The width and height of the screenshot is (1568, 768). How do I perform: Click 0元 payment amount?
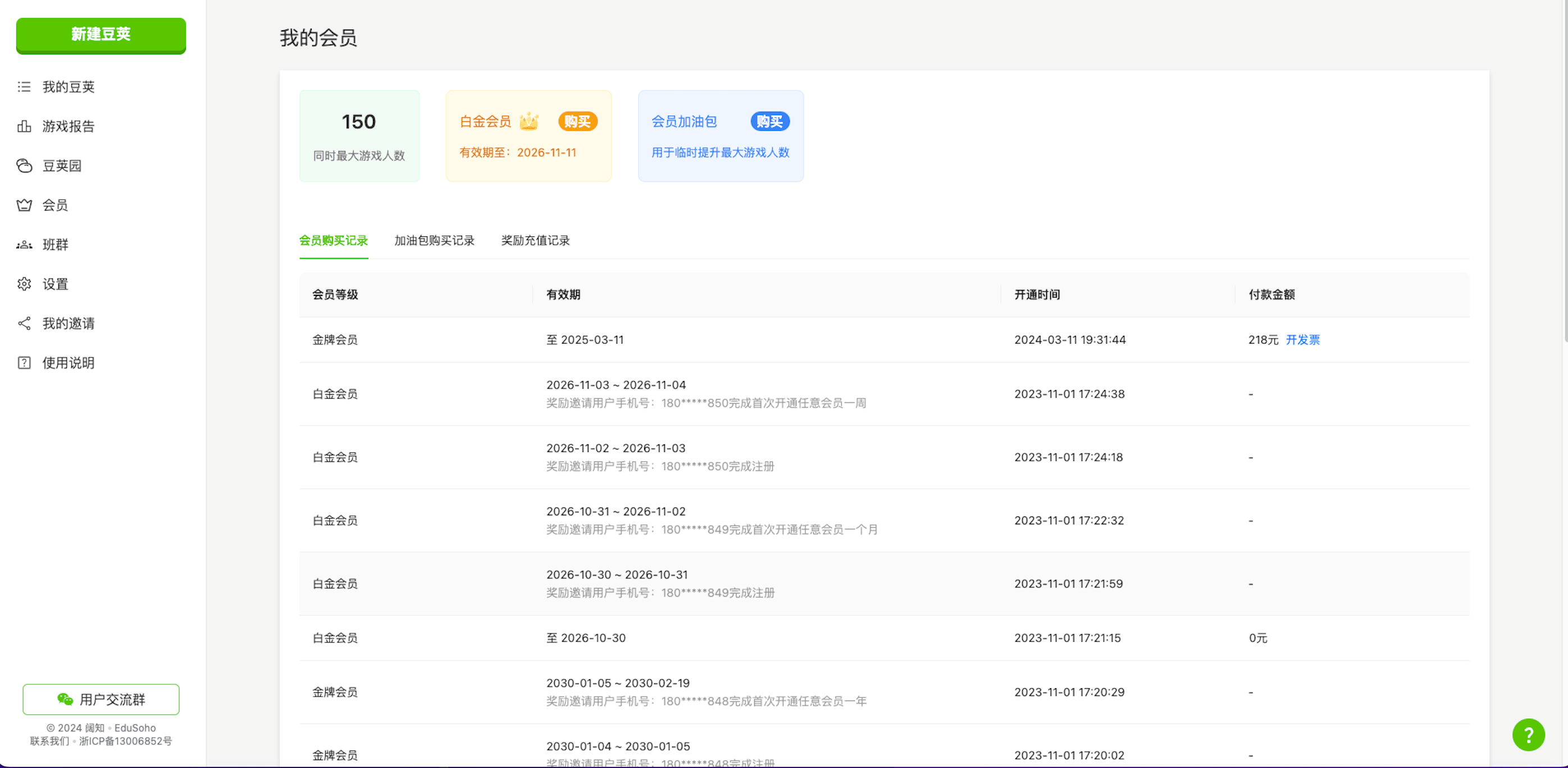click(1258, 638)
